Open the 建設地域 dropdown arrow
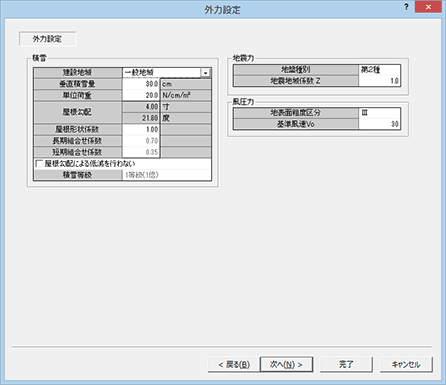Screen dimensions: 446x385 coord(206,73)
